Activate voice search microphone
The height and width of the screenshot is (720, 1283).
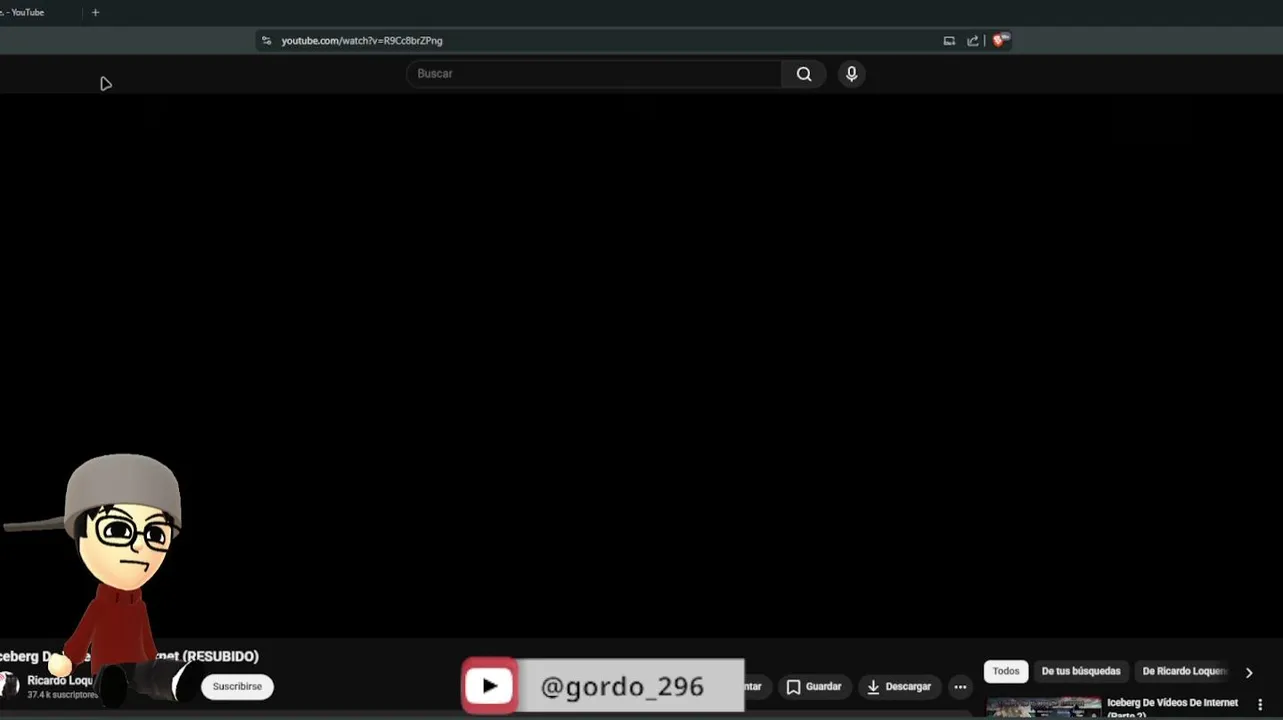click(x=851, y=74)
